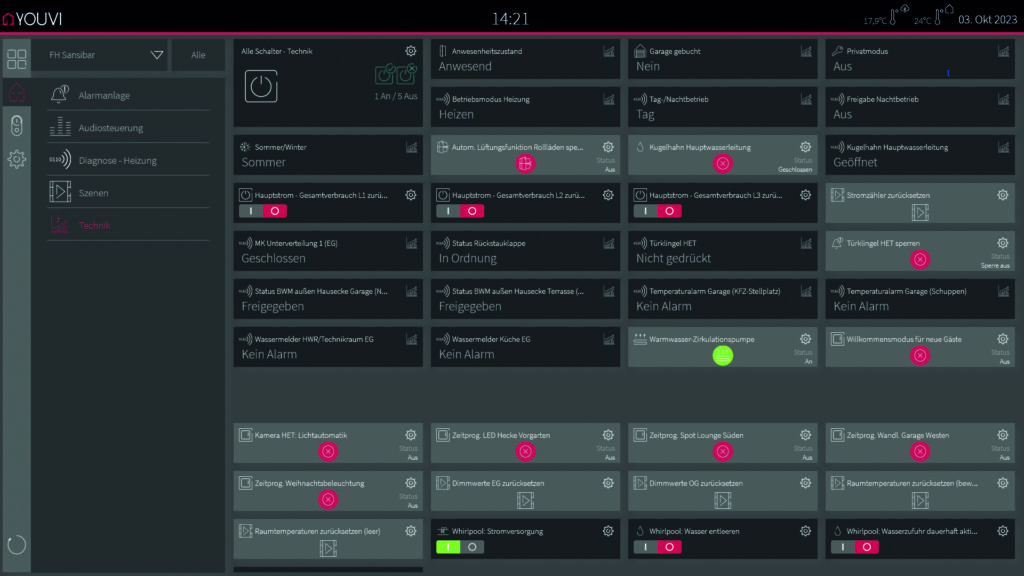Toggle Whirlpool Wasser entleeren switch
1024x576 pixels.
point(657,547)
